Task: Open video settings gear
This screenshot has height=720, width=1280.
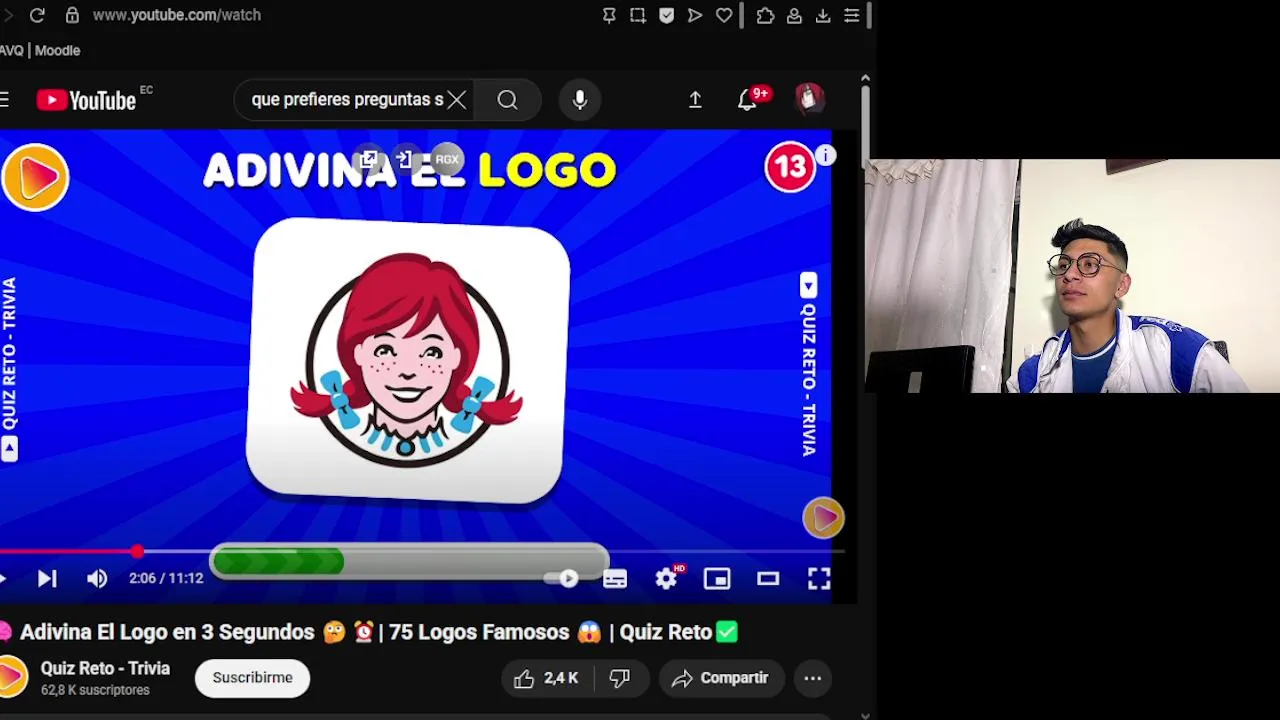Action: [x=667, y=578]
